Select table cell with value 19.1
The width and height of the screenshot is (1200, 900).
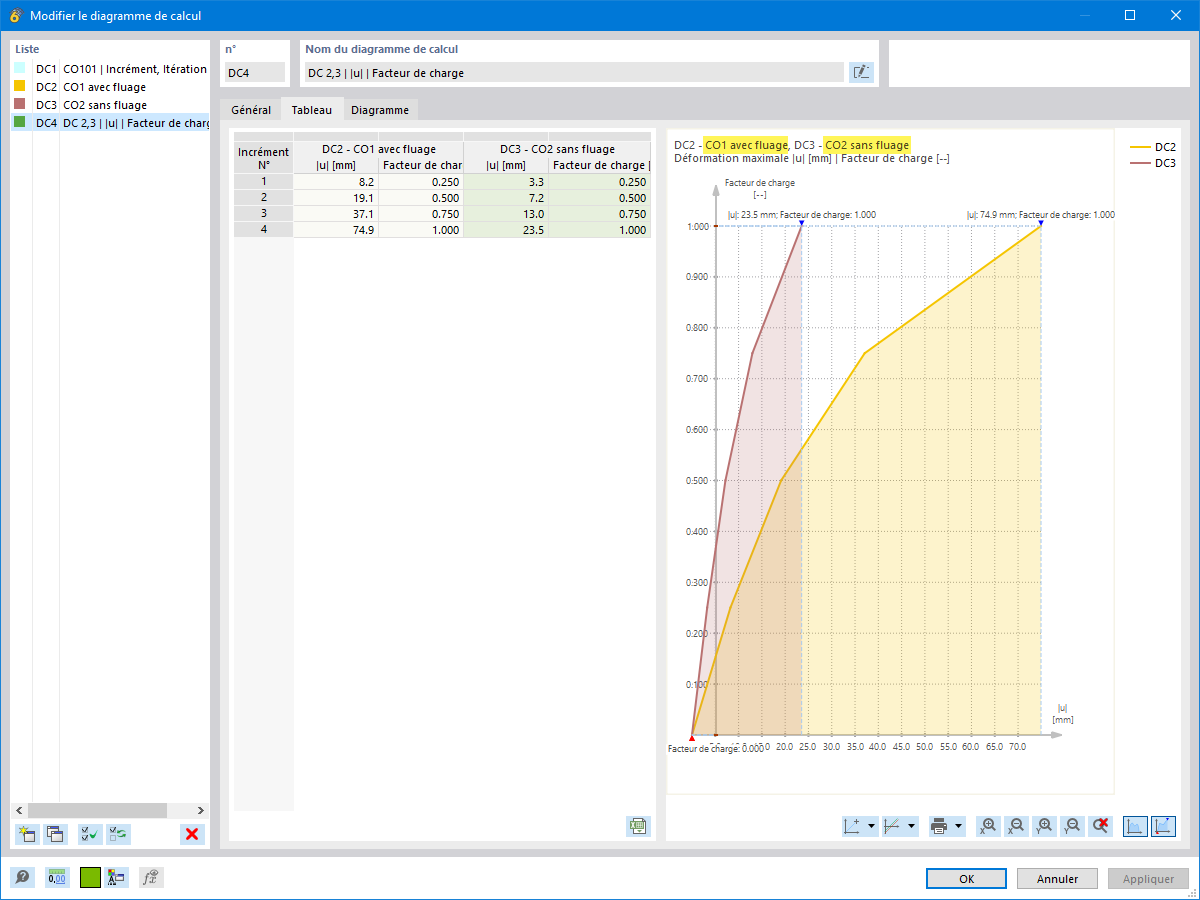pyautogui.click(x=336, y=197)
